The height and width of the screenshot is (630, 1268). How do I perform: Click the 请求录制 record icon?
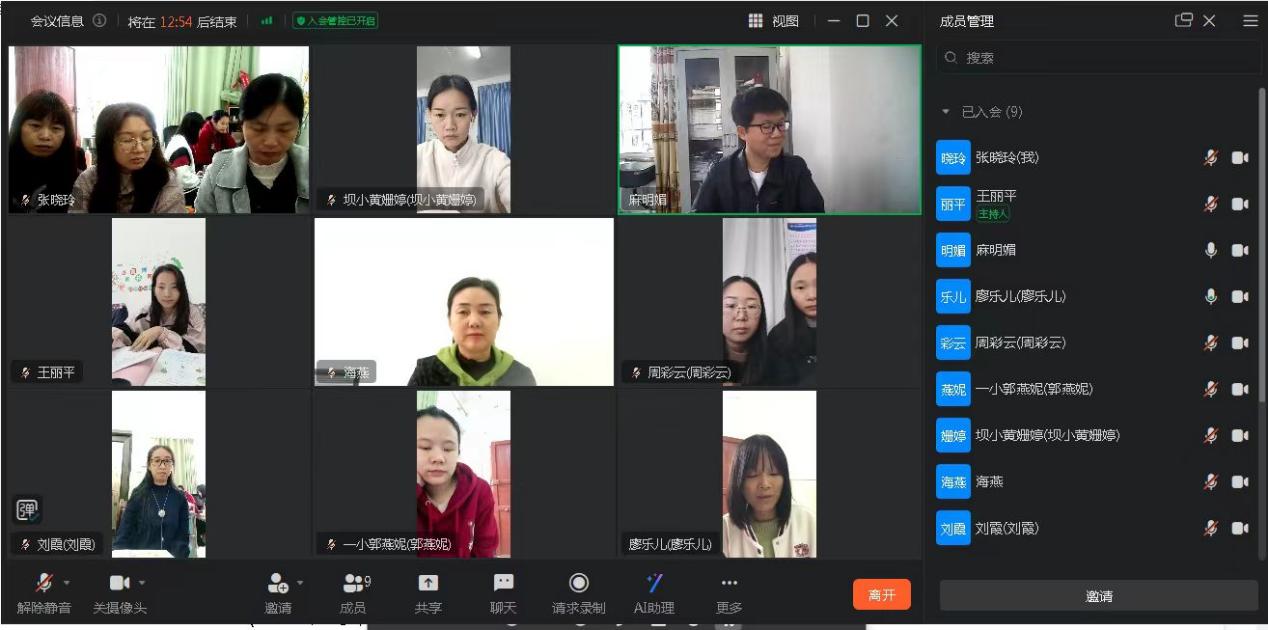tap(578, 584)
